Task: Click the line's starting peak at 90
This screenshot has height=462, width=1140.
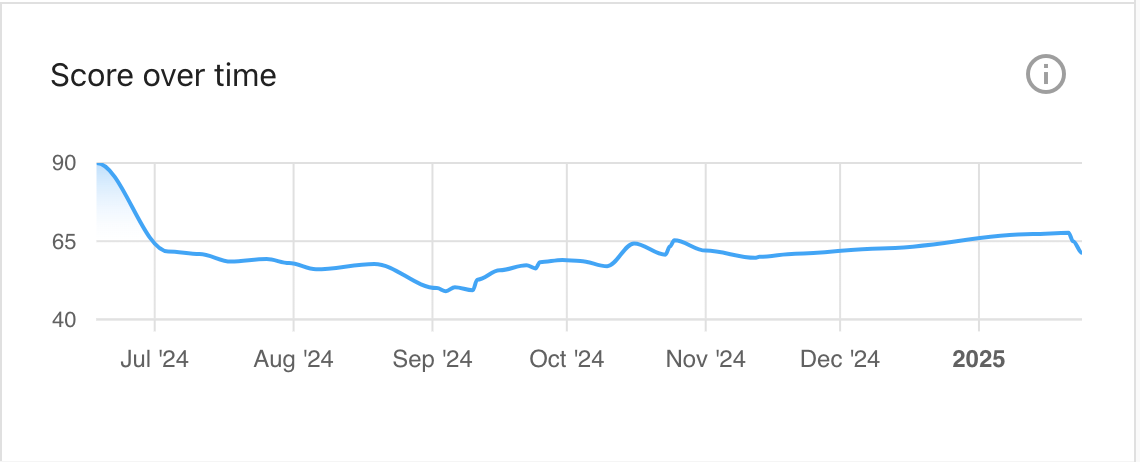Action: (100, 164)
